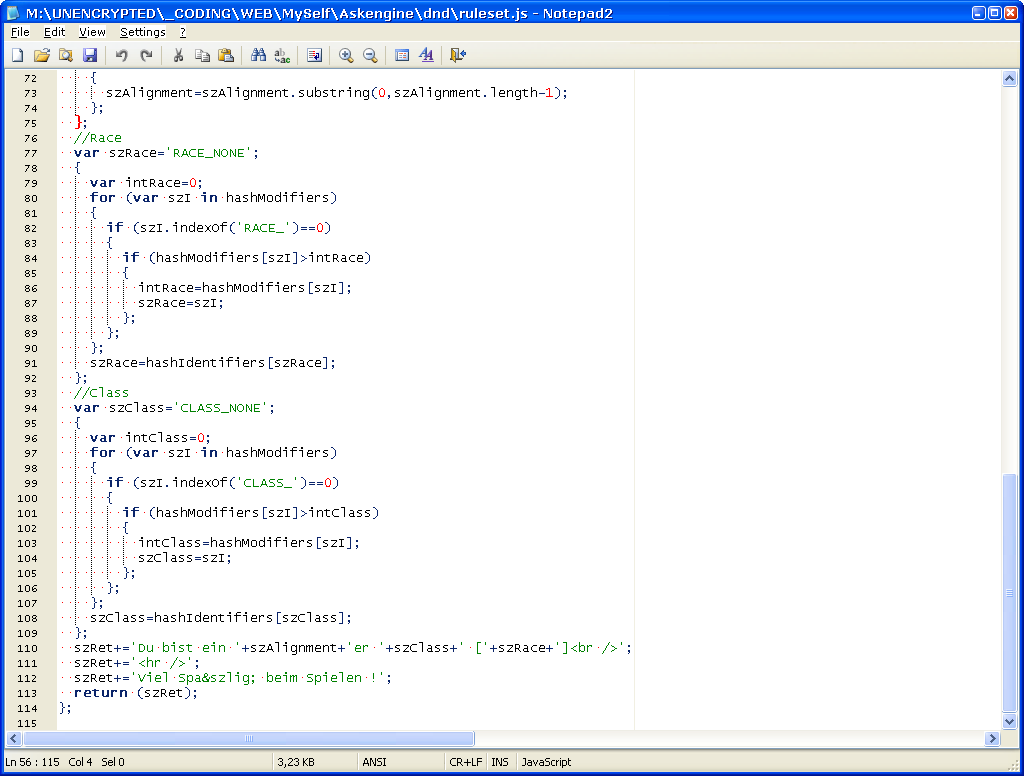Click the vertical scrollbar up arrow
The image size is (1024, 776).
click(x=1009, y=79)
